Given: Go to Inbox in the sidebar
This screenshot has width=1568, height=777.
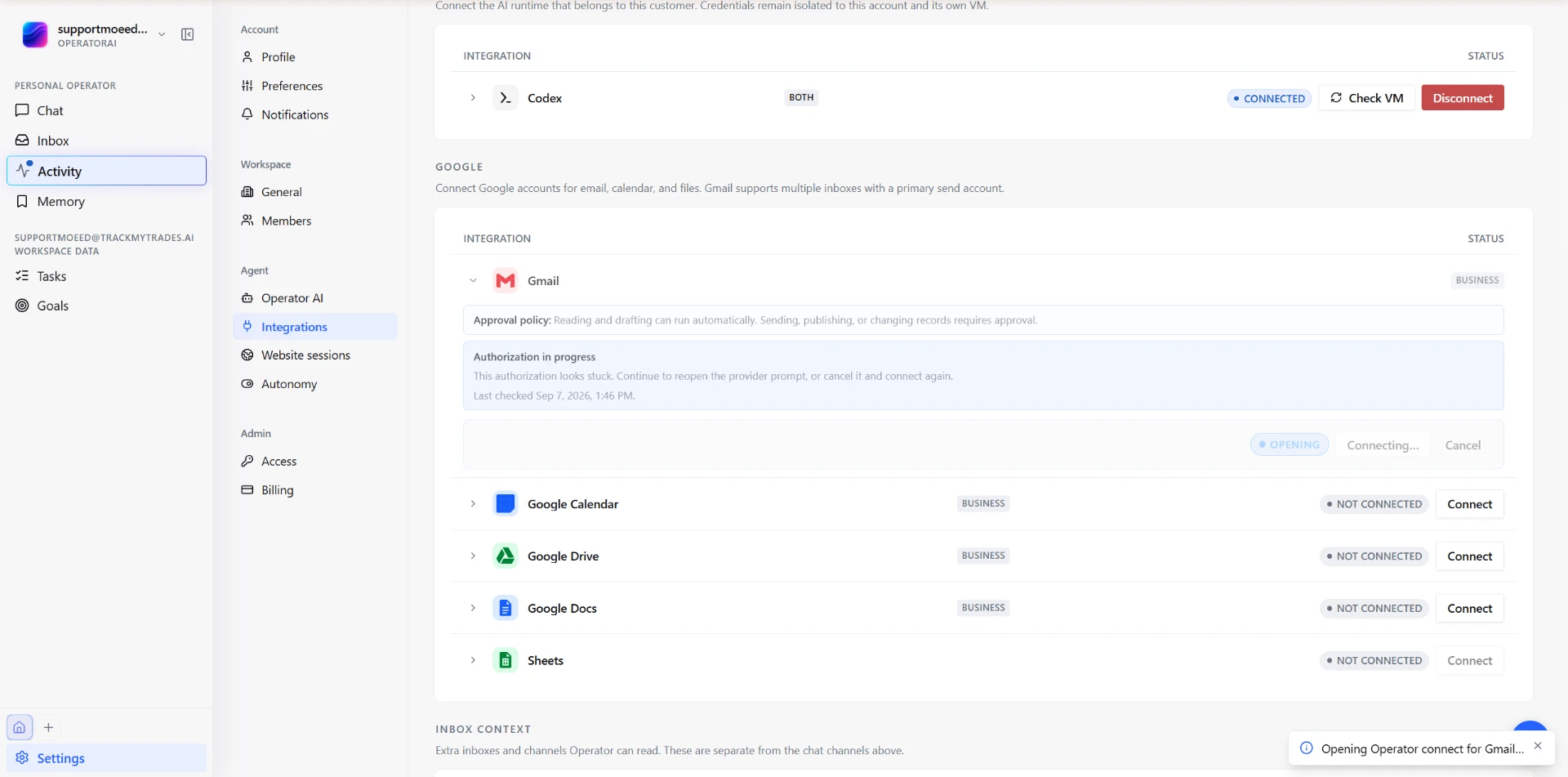Looking at the screenshot, I should (x=106, y=141).
